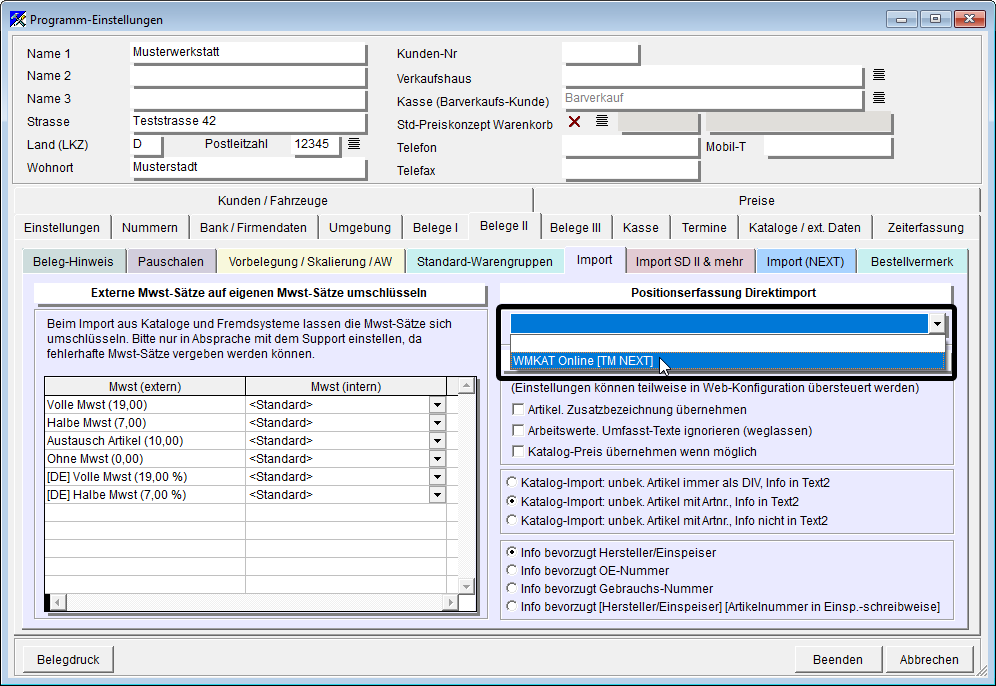Screen dimensions: 996x686
Task: Enable Artikel Zusatzbezeichnung übernehmen
Action: (518, 410)
